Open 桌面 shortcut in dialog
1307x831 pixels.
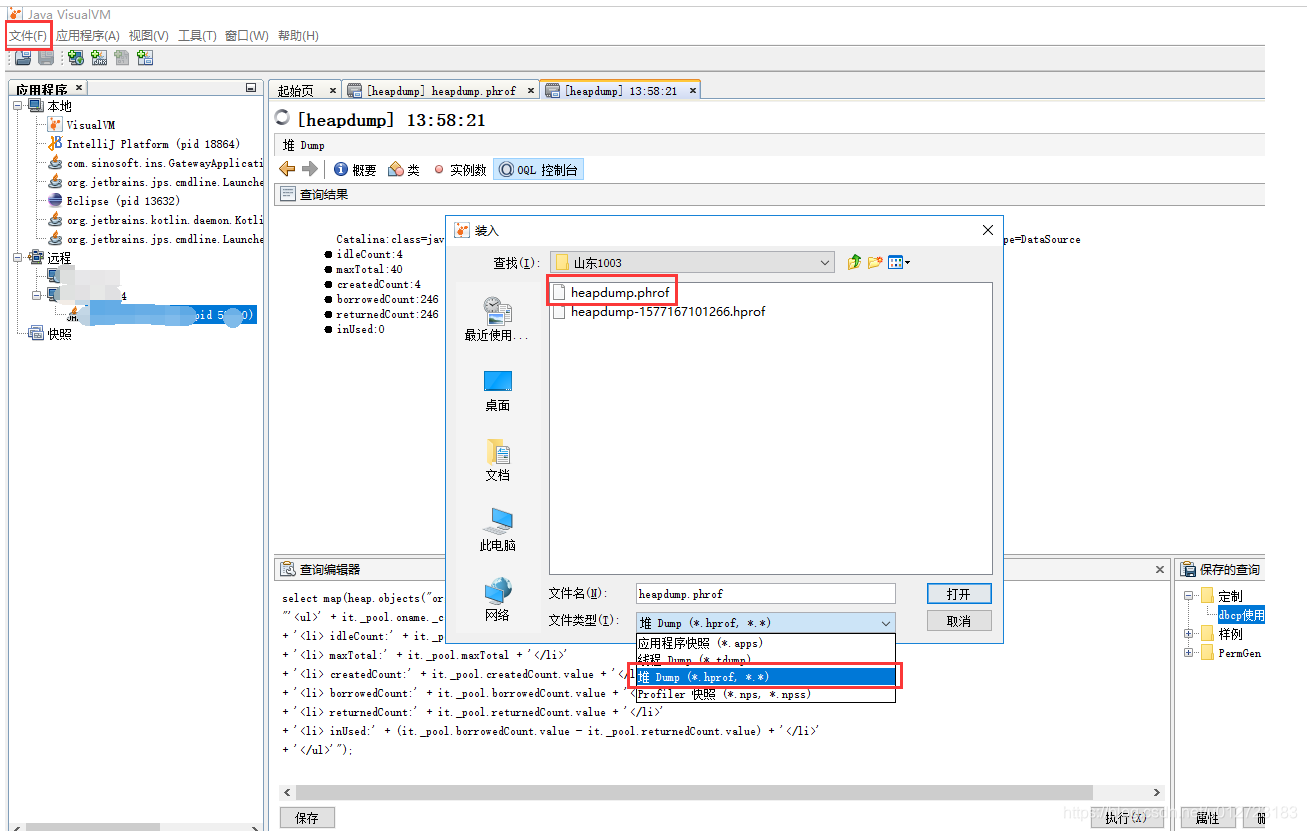pos(497,390)
